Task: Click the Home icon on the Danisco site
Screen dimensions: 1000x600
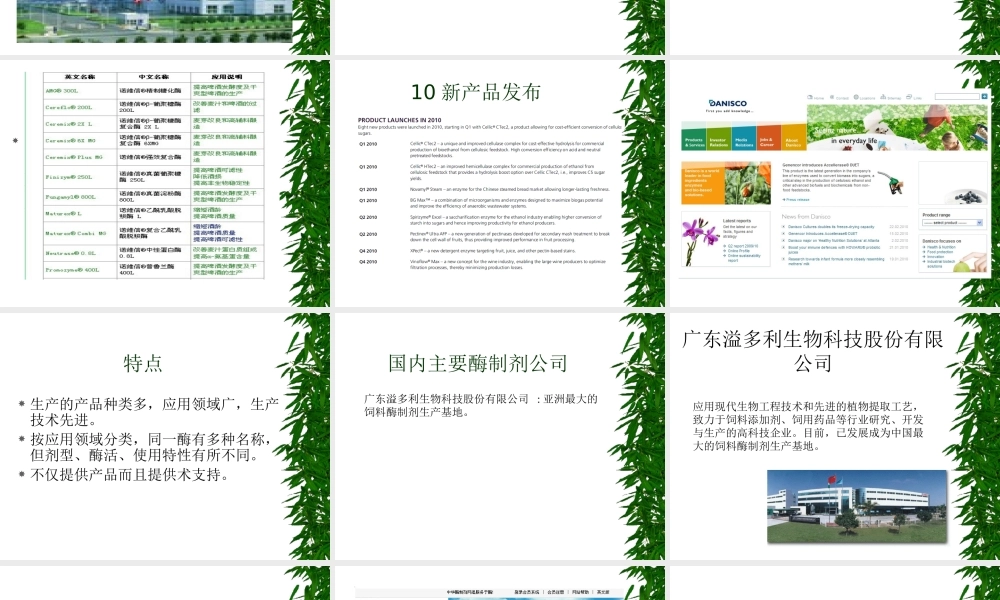Action: point(811,96)
